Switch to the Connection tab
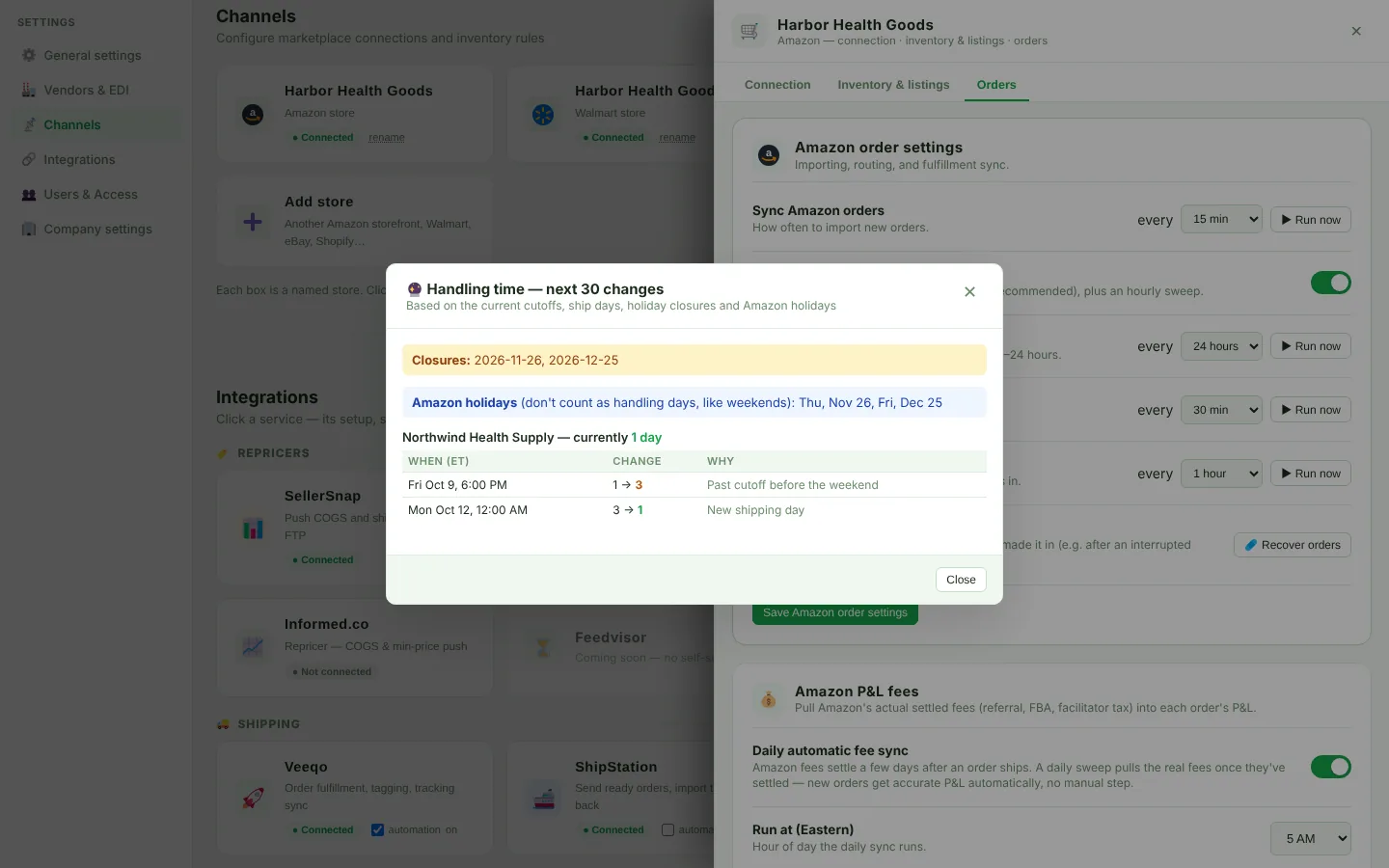1389x868 pixels. tap(777, 85)
